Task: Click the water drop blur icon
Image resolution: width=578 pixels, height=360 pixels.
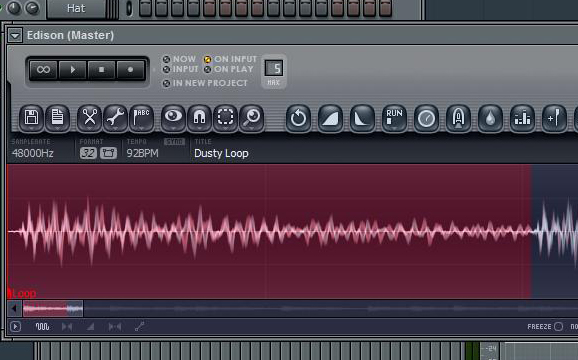Action: point(490,118)
